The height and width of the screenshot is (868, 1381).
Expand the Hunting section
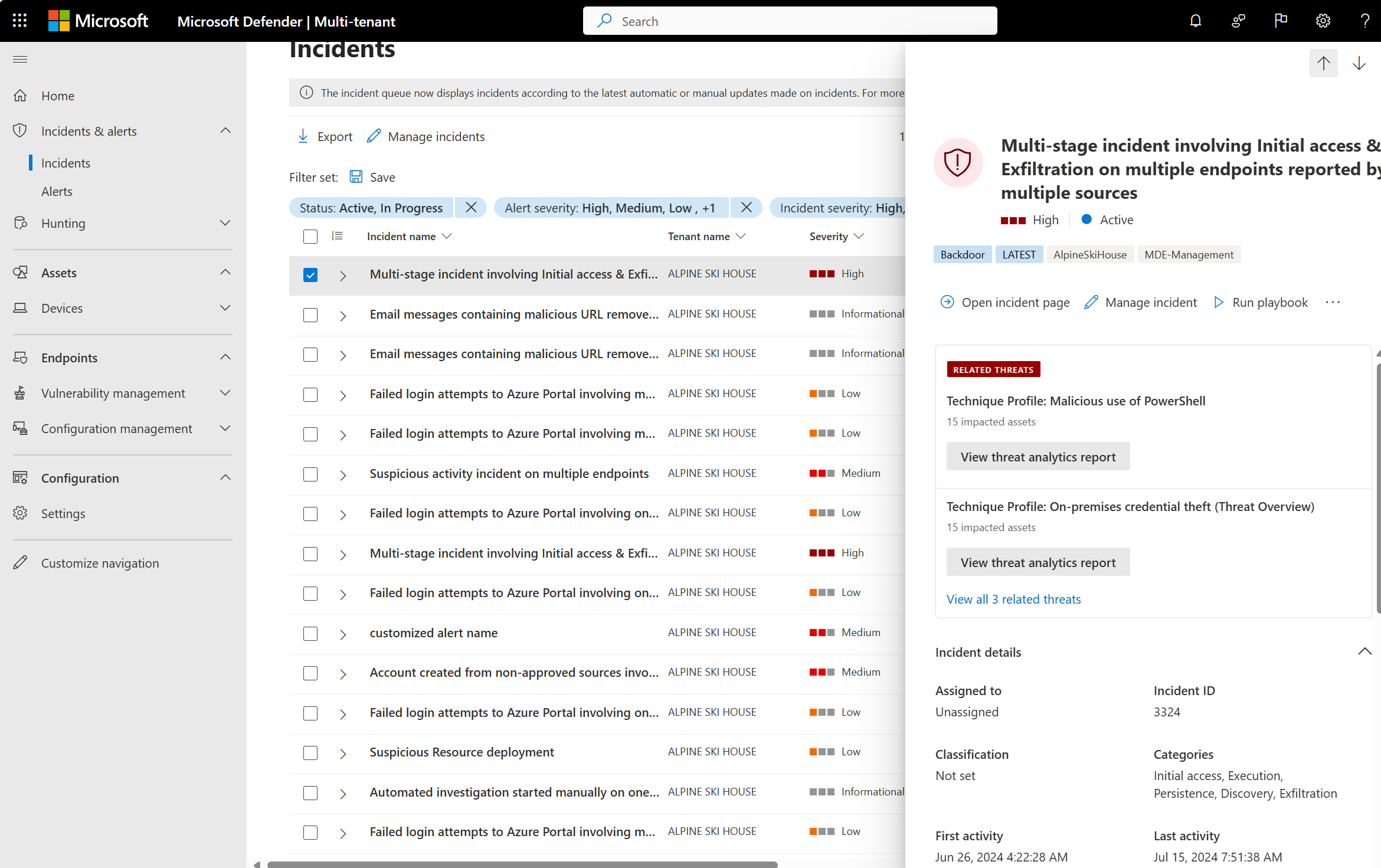pos(225,223)
